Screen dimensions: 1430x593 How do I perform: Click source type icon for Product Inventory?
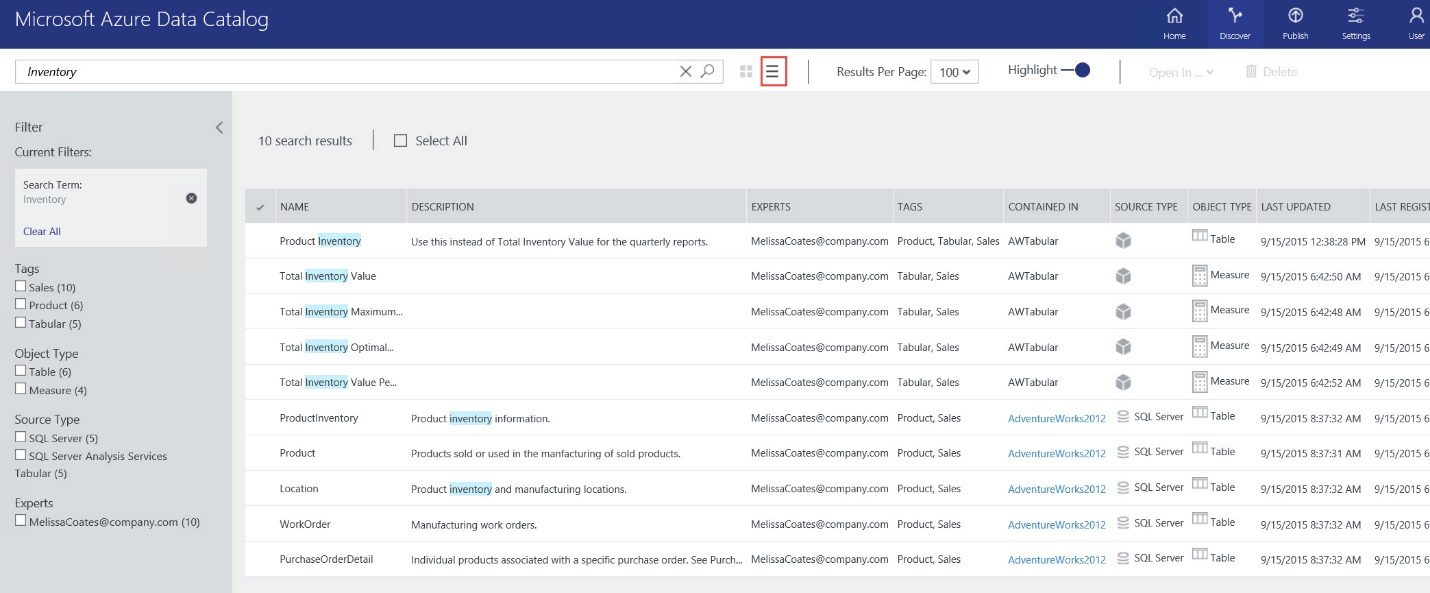point(1123,240)
